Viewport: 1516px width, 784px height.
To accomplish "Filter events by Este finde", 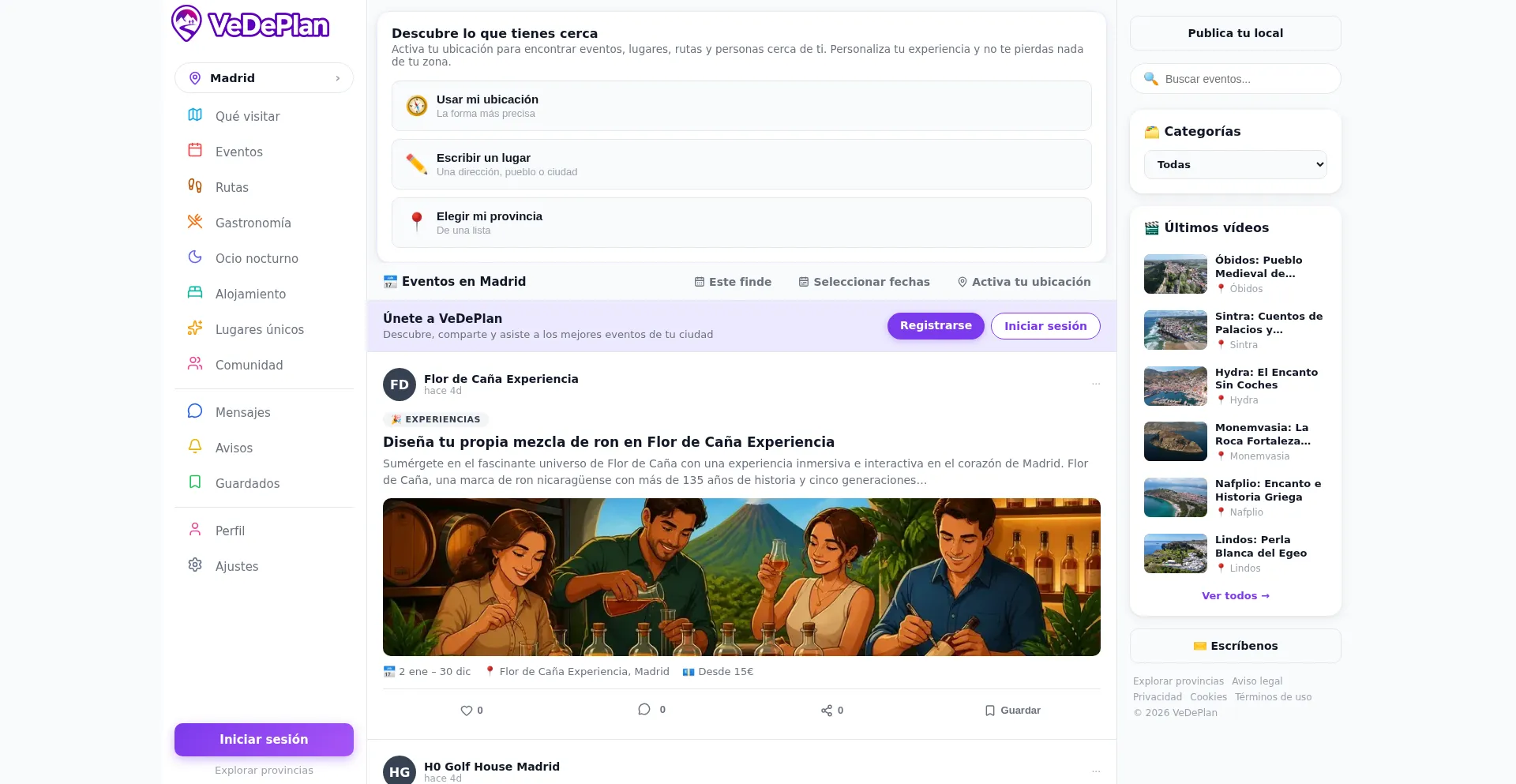I will pyautogui.click(x=733, y=282).
